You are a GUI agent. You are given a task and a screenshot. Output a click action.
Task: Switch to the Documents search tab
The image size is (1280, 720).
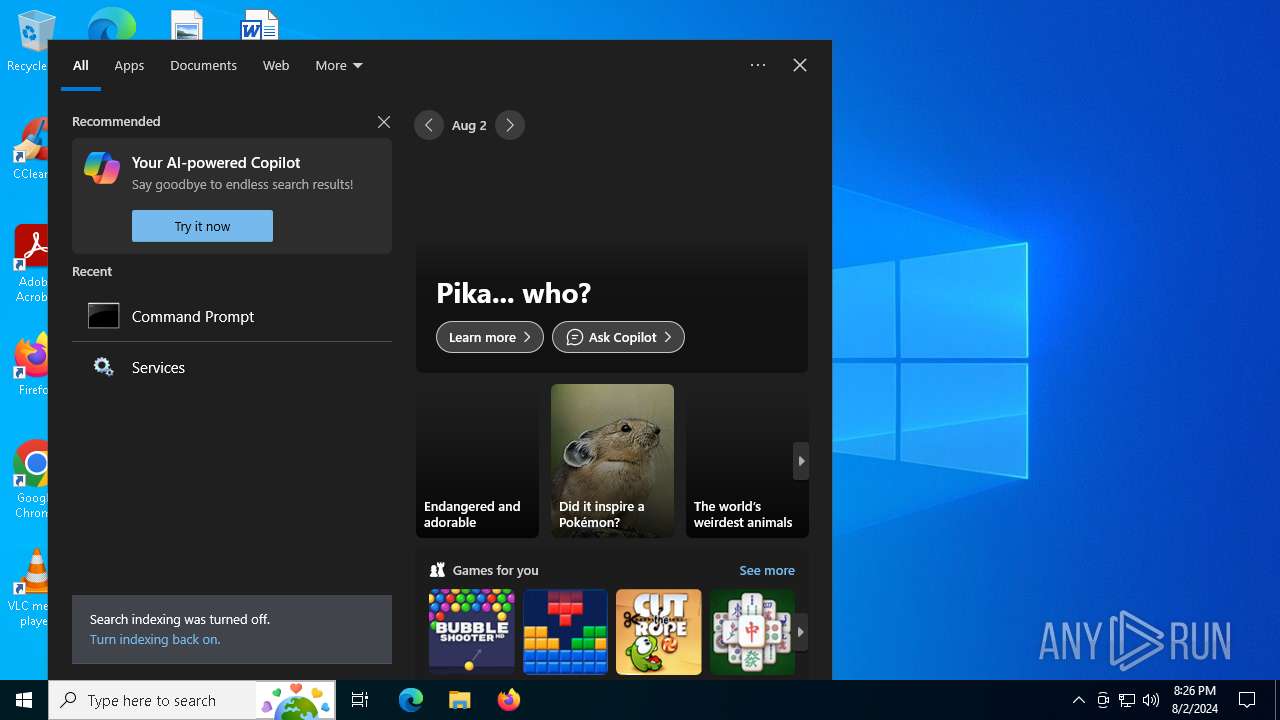pos(203,65)
